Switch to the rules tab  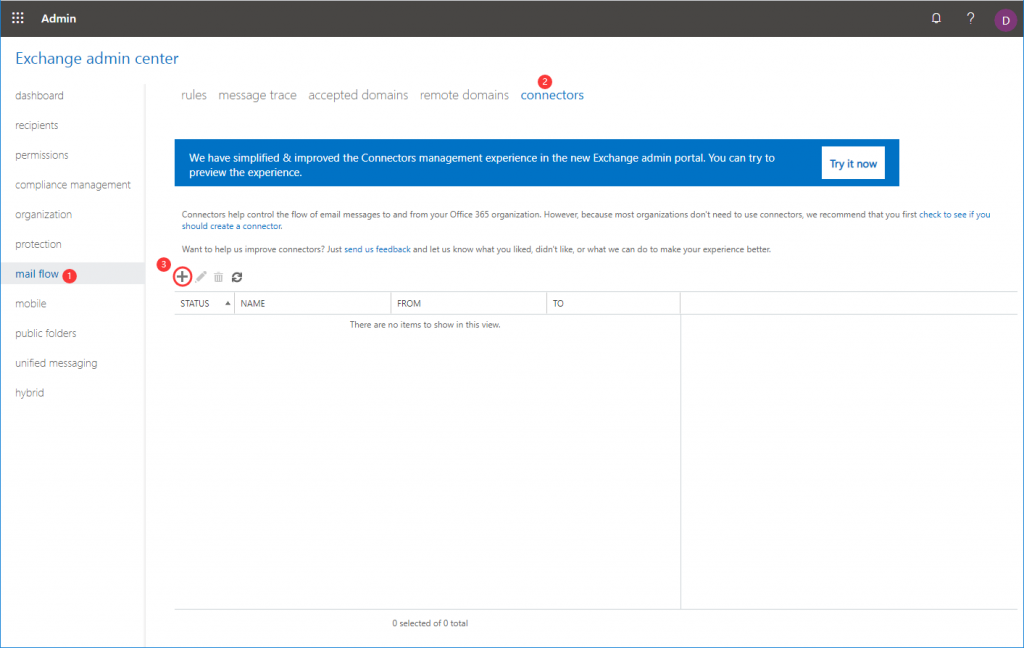tap(193, 95)
